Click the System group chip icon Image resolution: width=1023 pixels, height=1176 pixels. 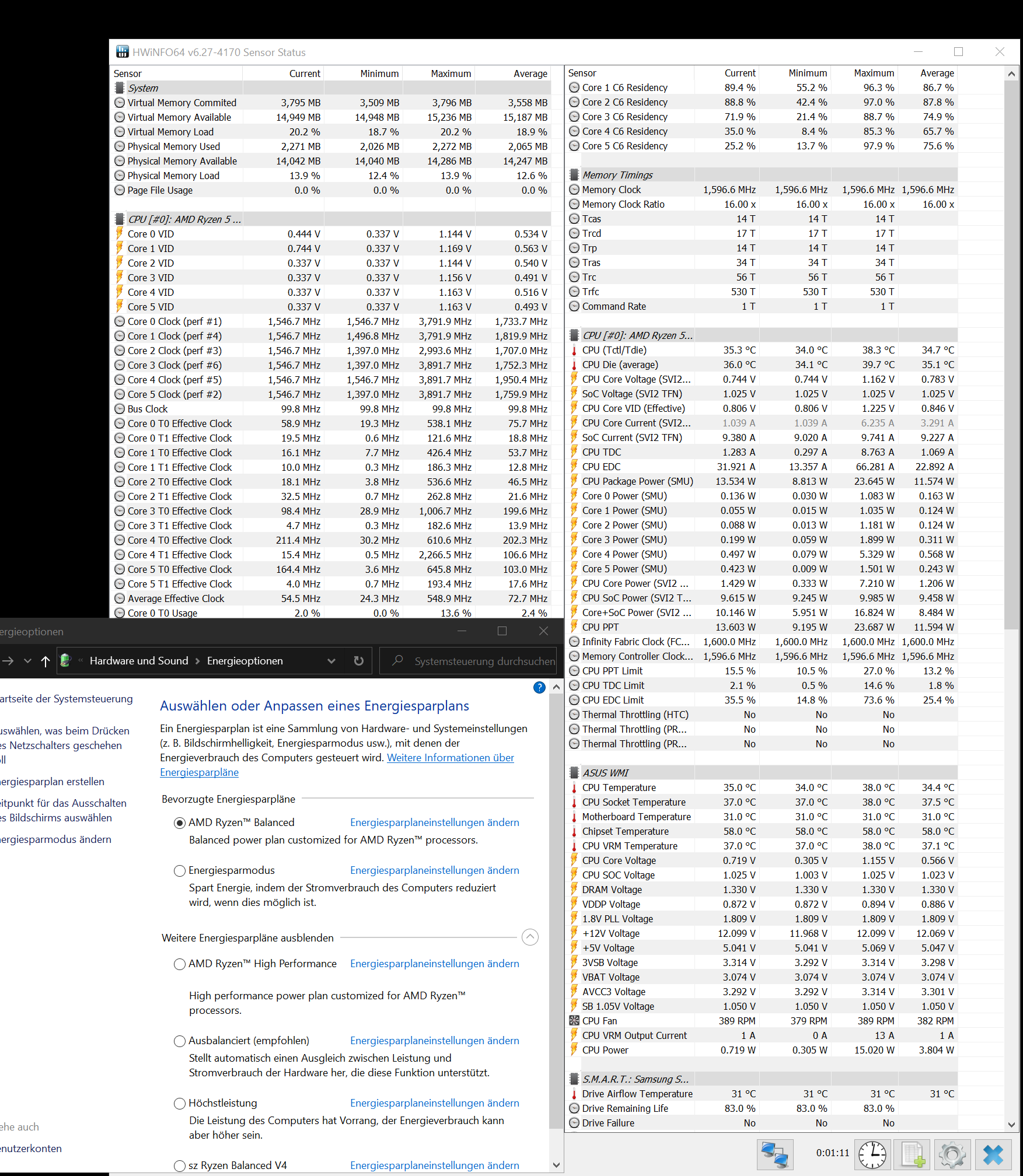click(x=119, y=87)
